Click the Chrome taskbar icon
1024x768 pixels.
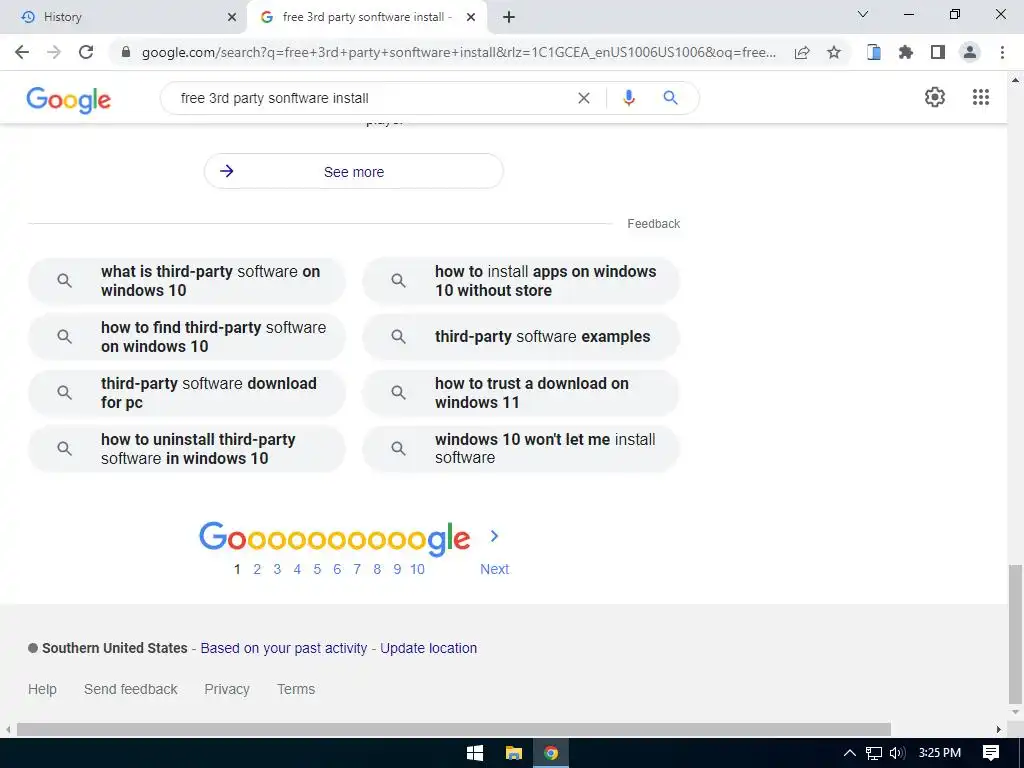tap(551, 753)
